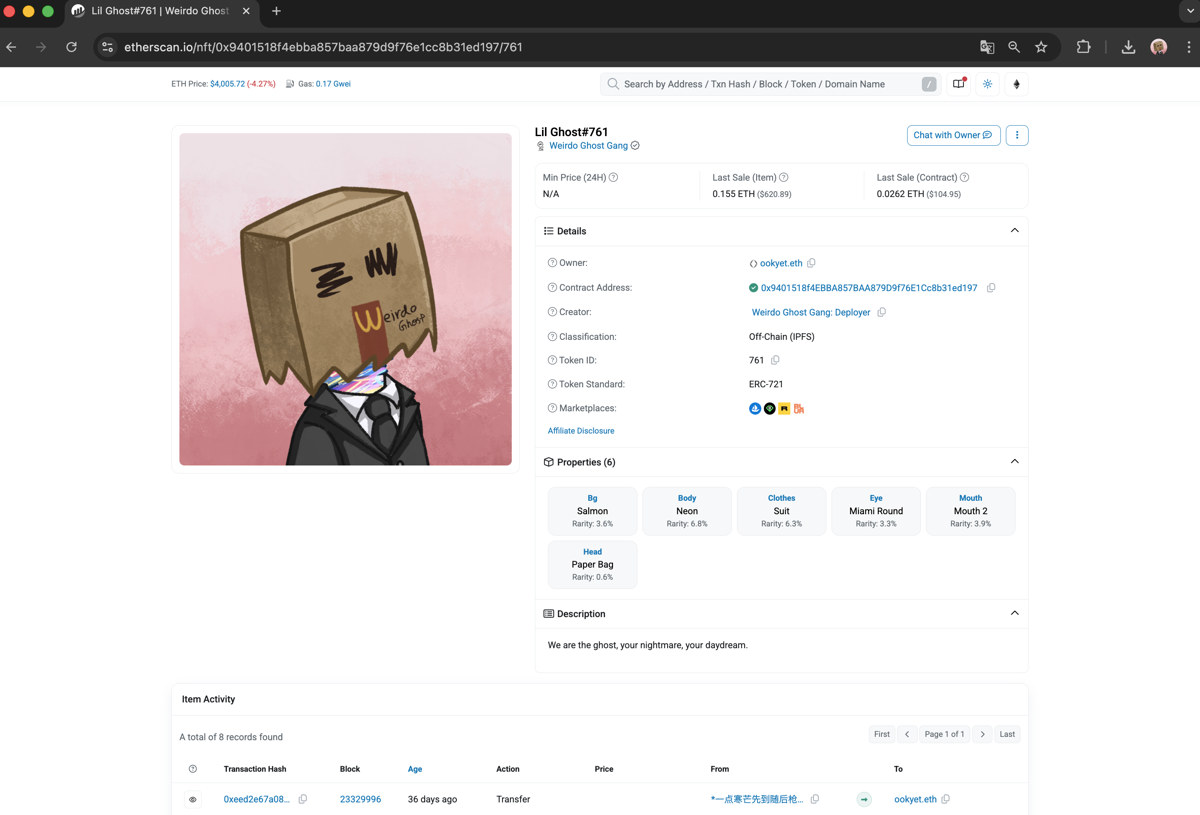1200x815 pixels.
Task: Click the eye icon on the first activity row
Action: [193, 799]
